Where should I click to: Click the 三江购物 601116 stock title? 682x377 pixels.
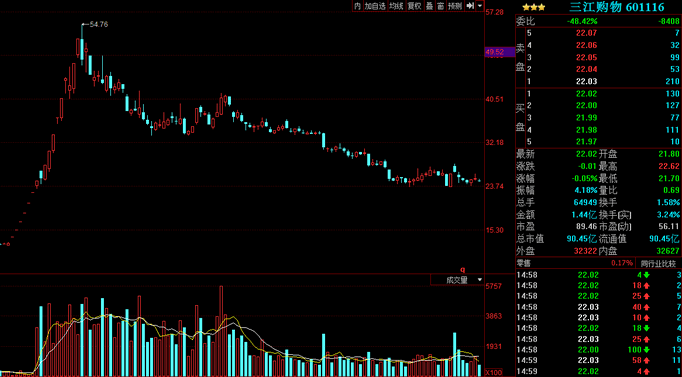coord(617,7)
